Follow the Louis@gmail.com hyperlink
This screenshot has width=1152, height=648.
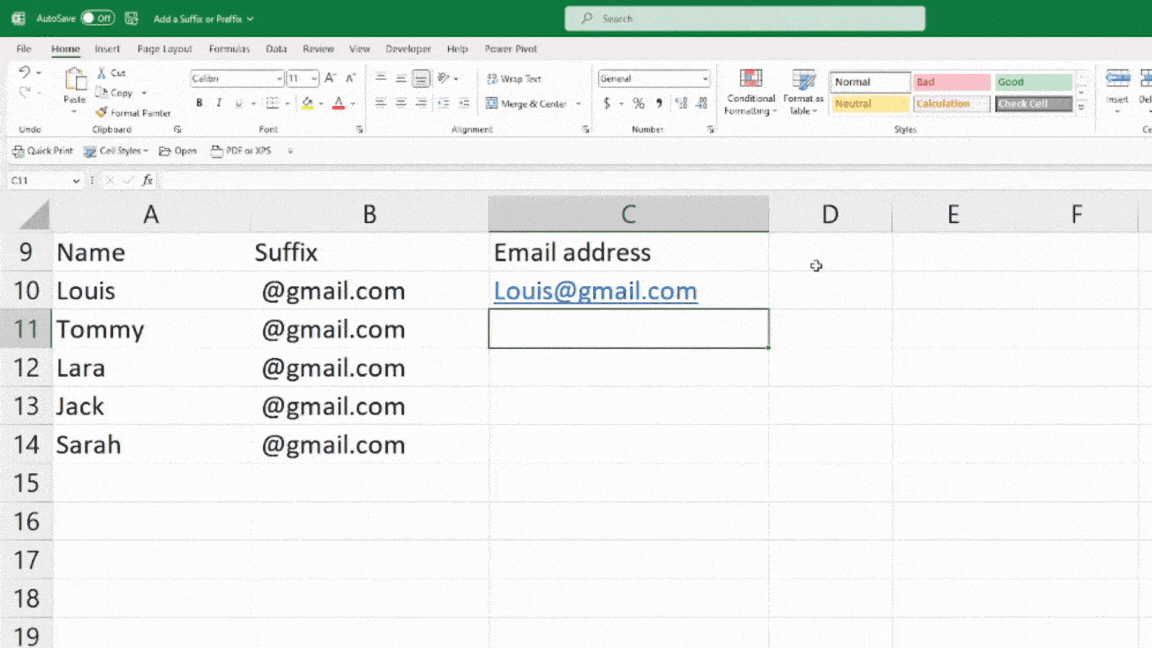point(595,291)
